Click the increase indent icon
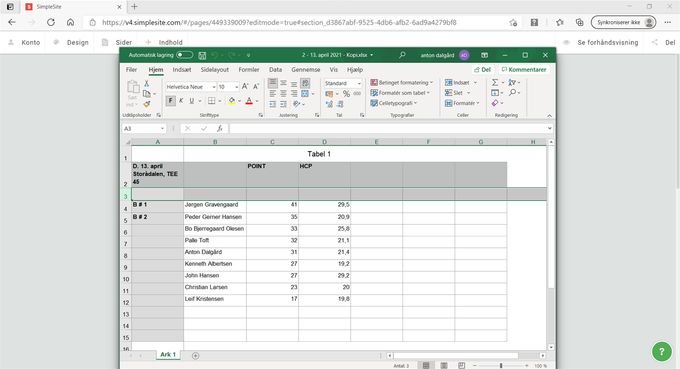The image size is (680, 369). (x=283, y=104)
